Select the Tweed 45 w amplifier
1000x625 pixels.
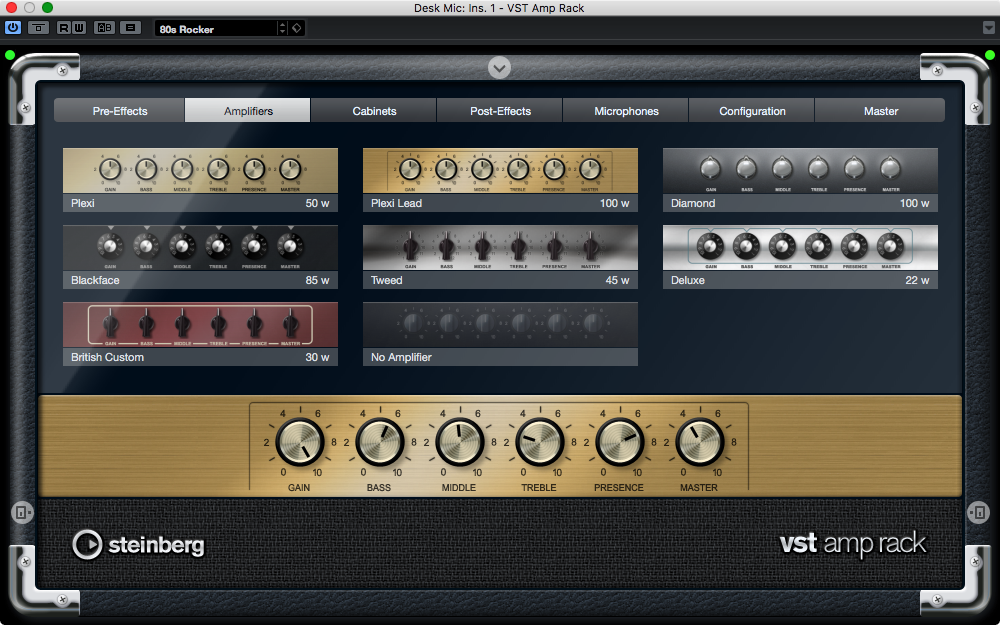(x=500, y=256)
